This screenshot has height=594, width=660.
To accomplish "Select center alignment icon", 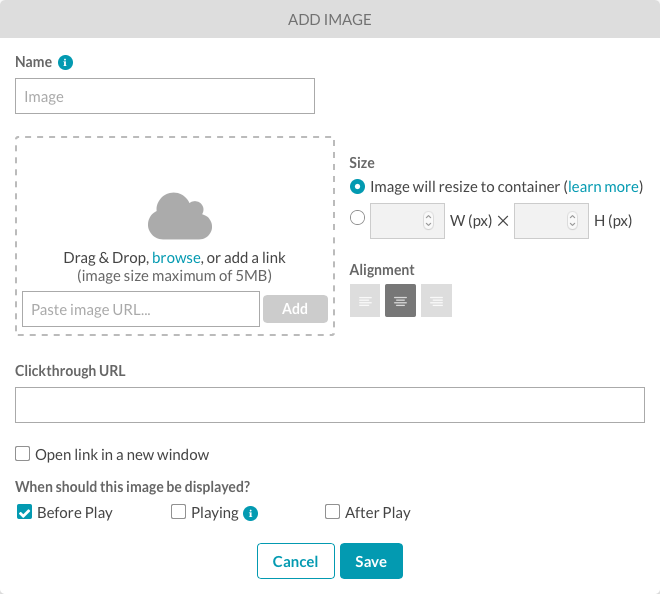I will click(400, 301).
